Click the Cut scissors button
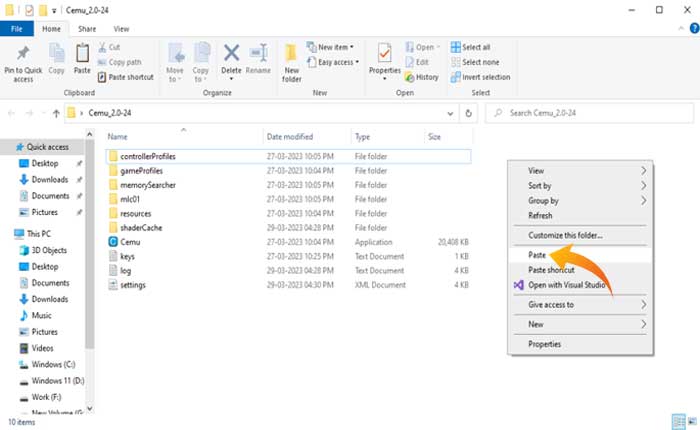Screen dimensions: 700x430 click(x=113, y=47)
